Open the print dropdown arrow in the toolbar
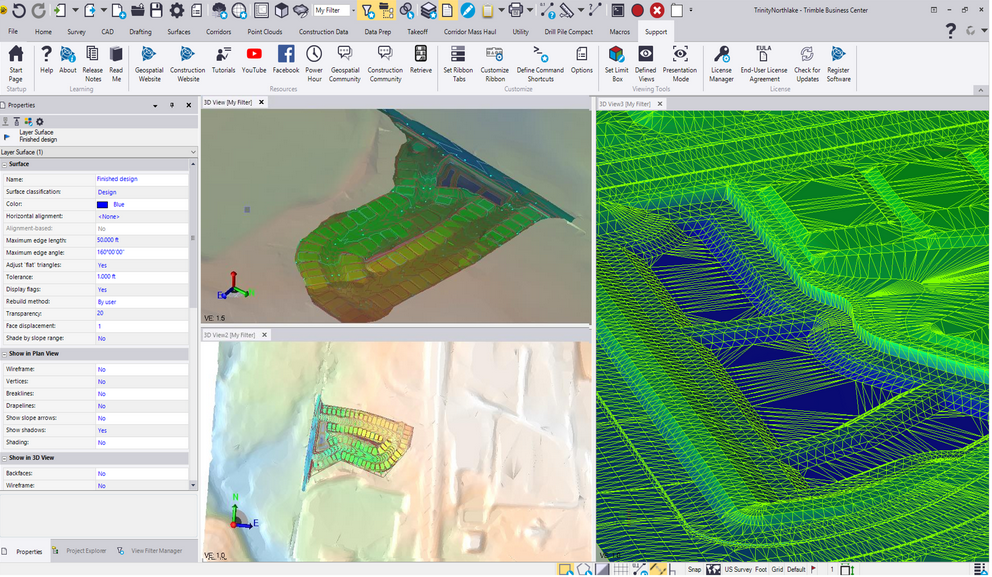Screen dimensions: 992x577 click(530, 10)
